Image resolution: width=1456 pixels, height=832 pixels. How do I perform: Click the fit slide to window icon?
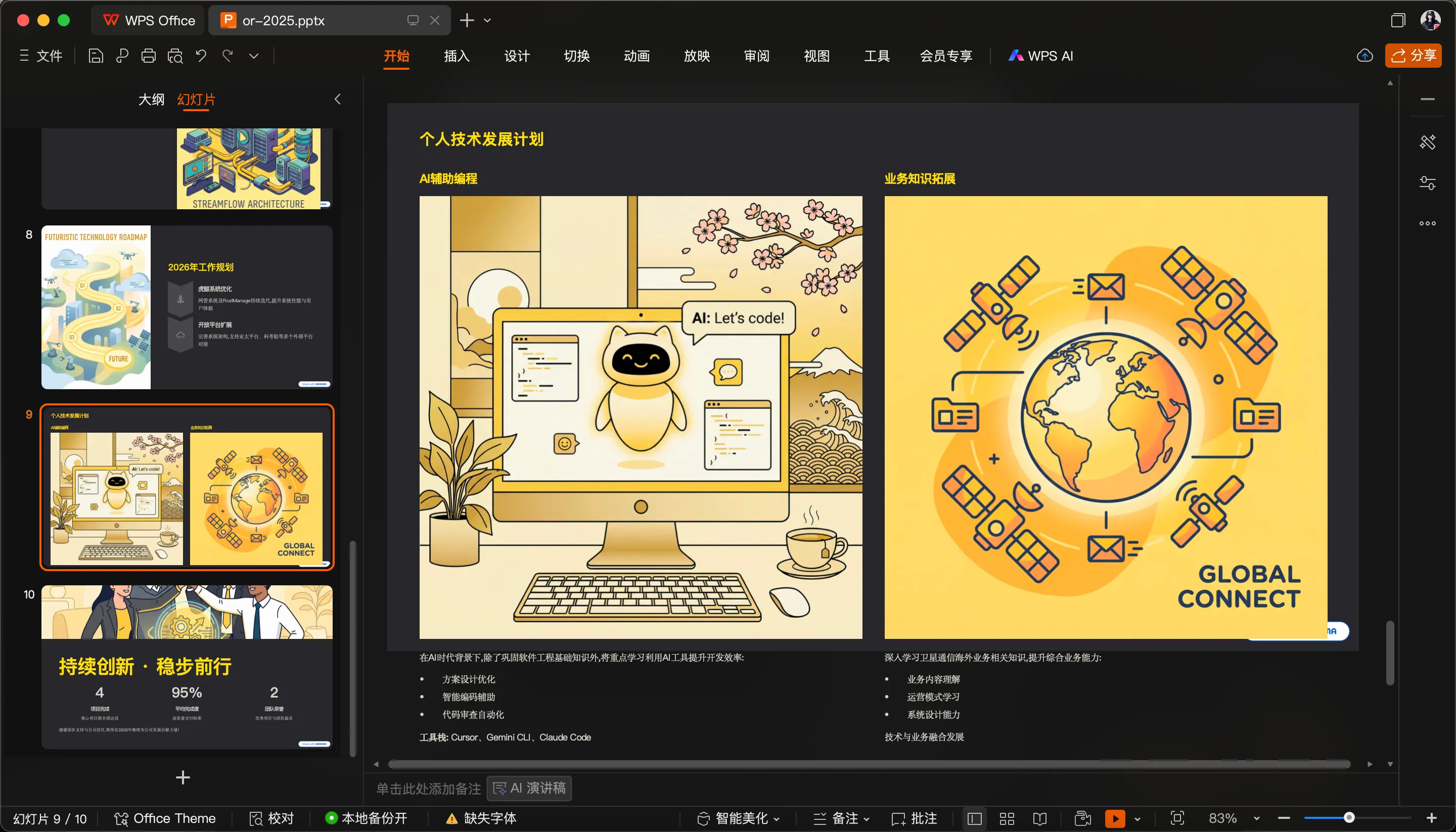pos(1177,818)
